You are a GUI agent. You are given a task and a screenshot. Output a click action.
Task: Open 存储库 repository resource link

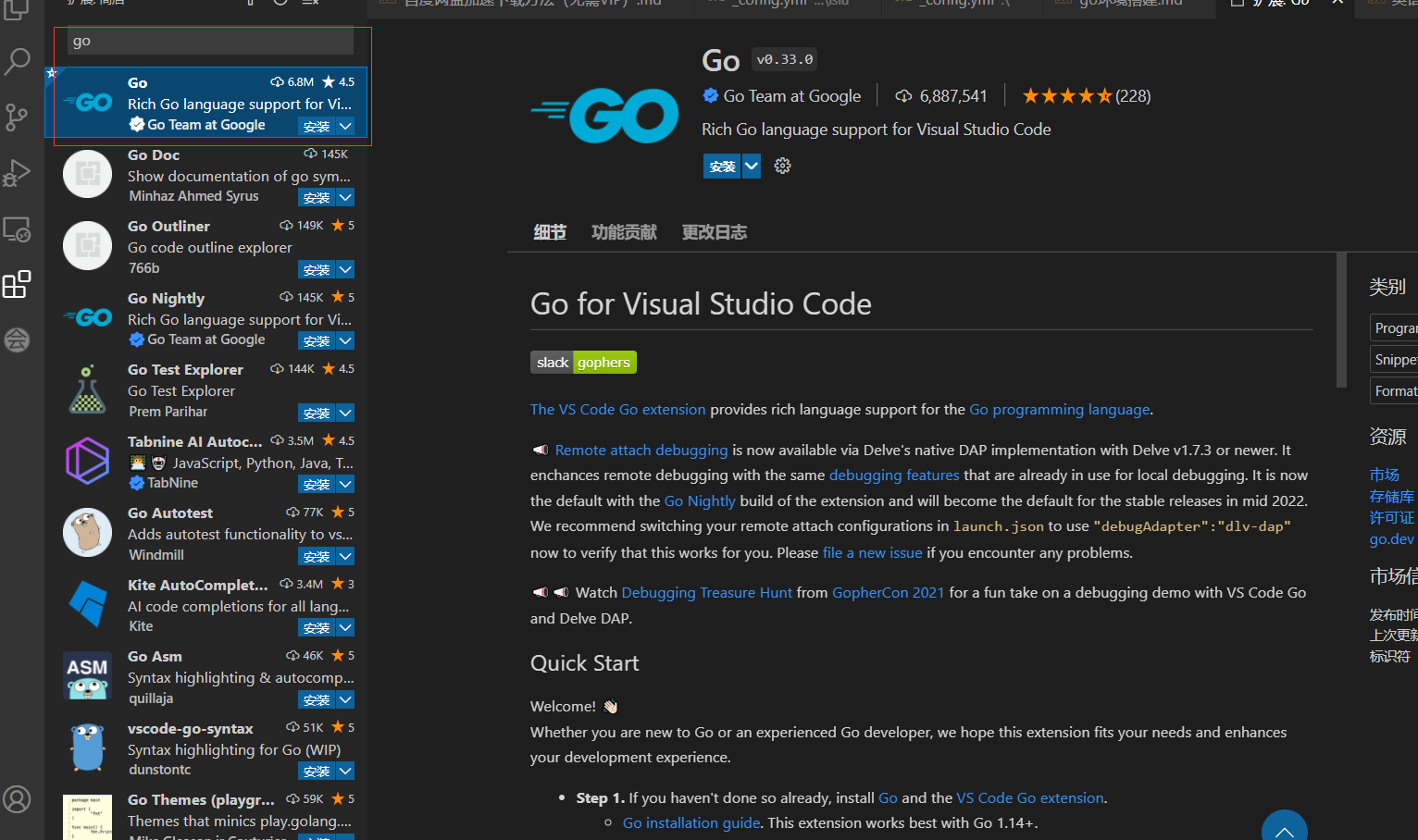coord(1392,496)
